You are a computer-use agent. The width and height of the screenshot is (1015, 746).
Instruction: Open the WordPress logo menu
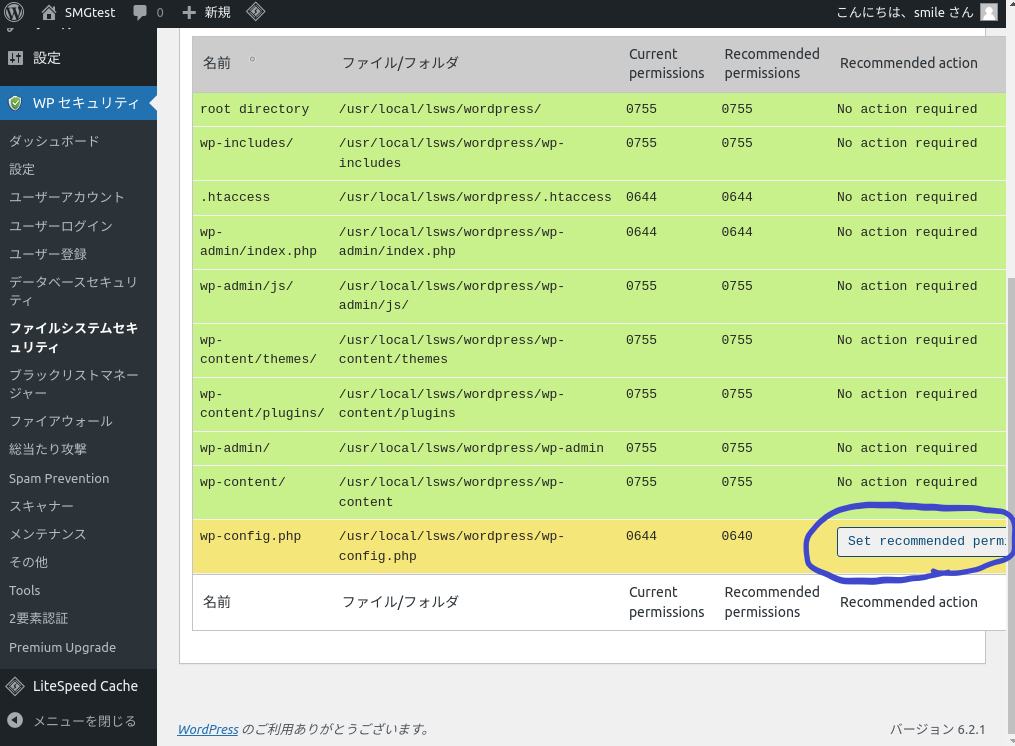pyautogui.click(x=14, y=12)
